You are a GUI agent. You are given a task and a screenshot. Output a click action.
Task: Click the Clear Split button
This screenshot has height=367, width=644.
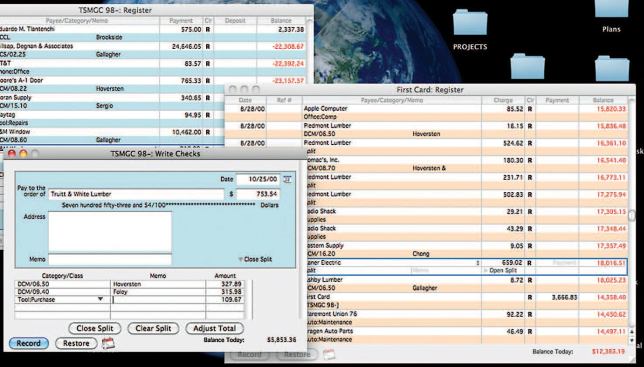pos(153,328)
